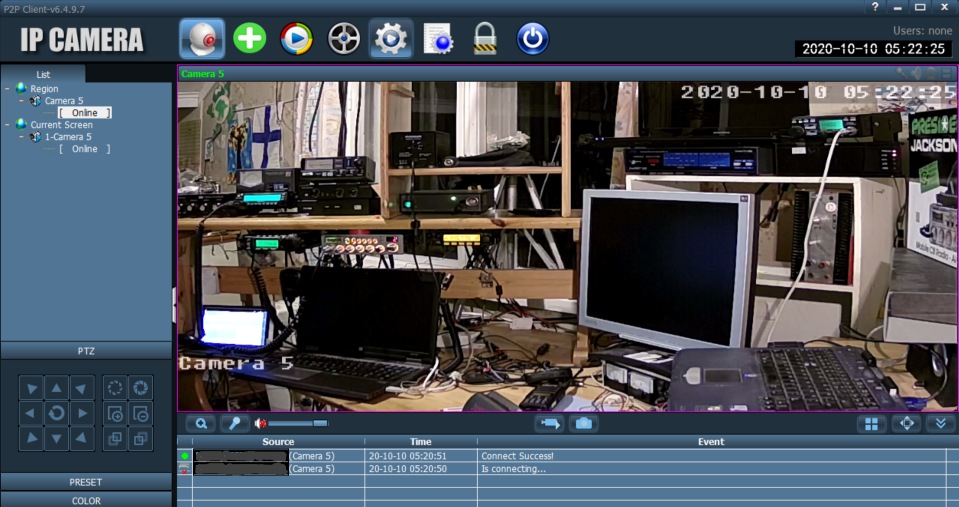This screenshot has width=959, height=507.
Task: Pan camera up with PTZ up arrow
Action: tap(56, 388)
